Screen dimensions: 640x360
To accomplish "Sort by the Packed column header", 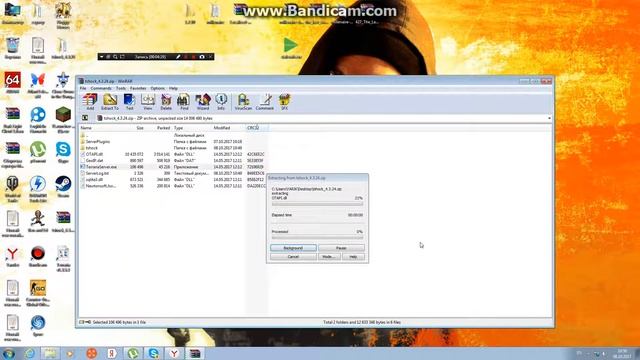I will tap(158, 128).
